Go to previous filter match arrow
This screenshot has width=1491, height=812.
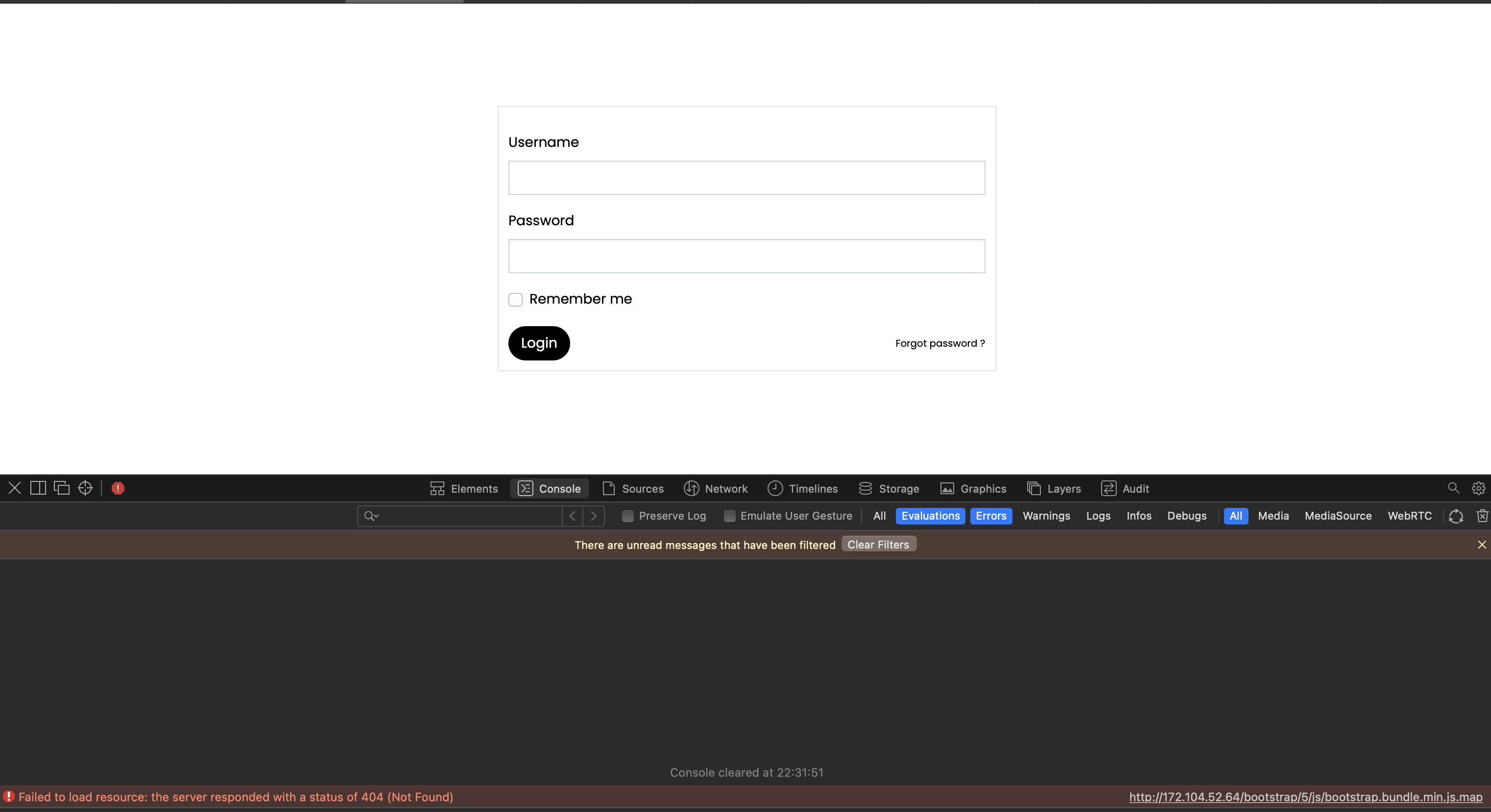tap(573, 516)
